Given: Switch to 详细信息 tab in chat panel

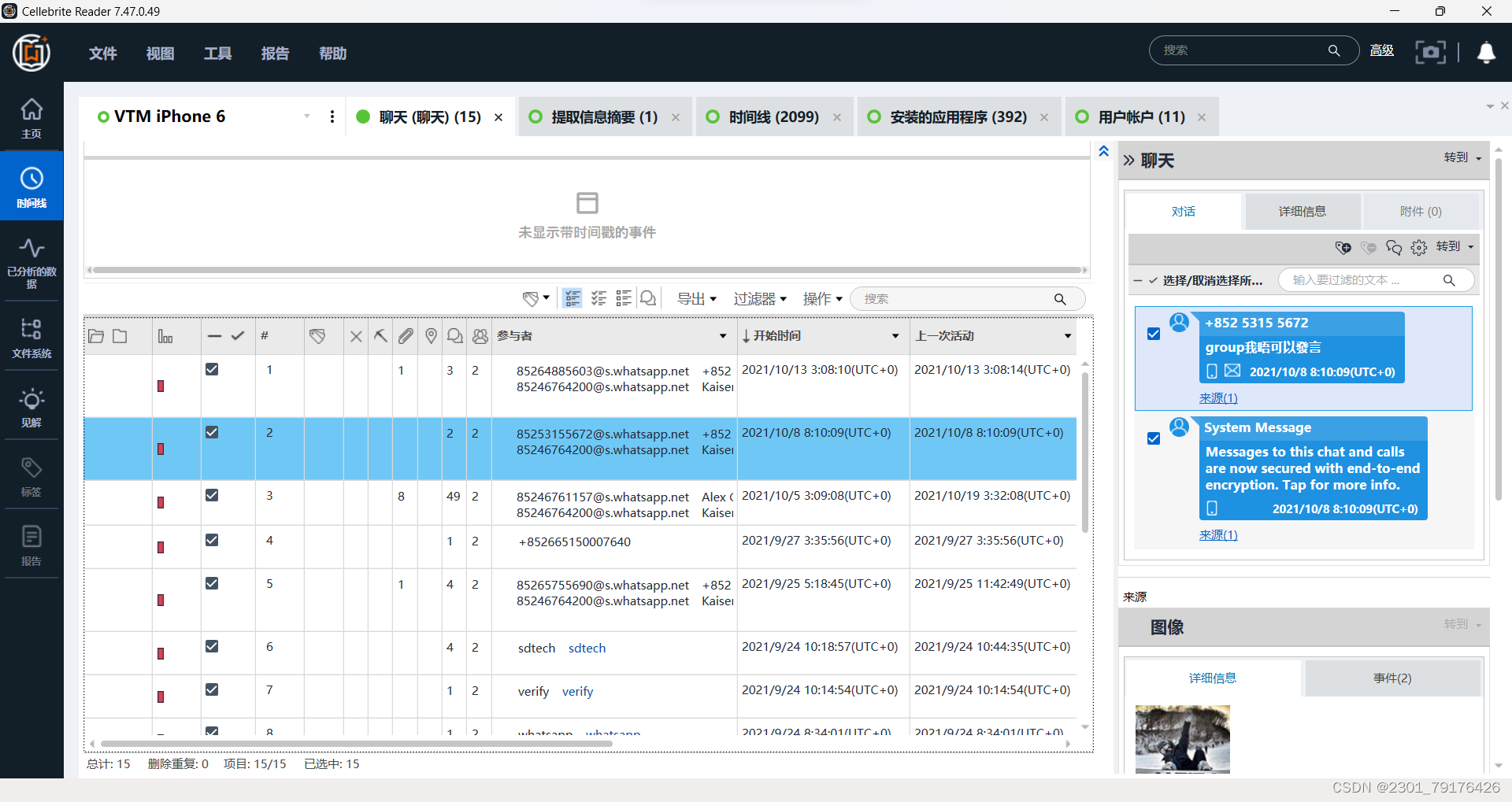Looking at the screenshot, I should tap(1302, 212).
